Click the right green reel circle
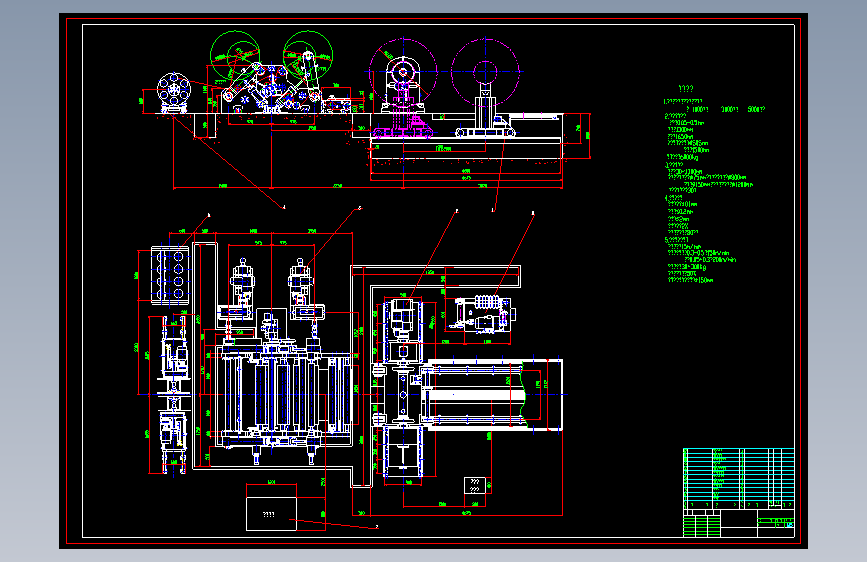Viewport: 867px width, 562px height. [x=308, y=55]
